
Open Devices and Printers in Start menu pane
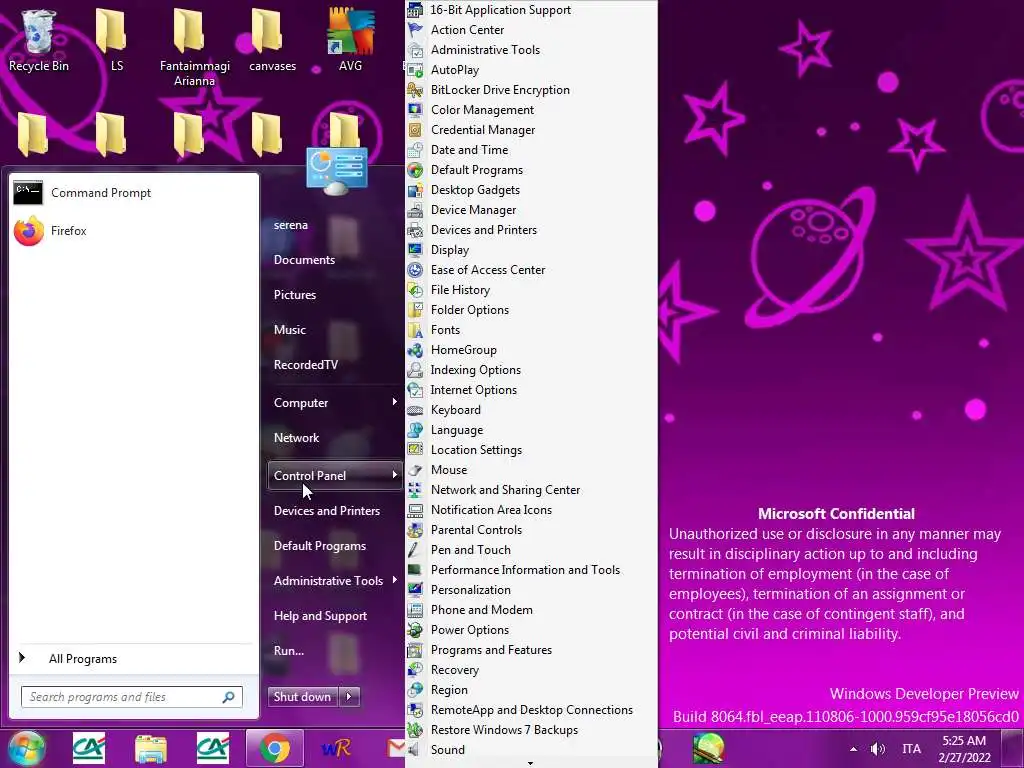[327, 511]
